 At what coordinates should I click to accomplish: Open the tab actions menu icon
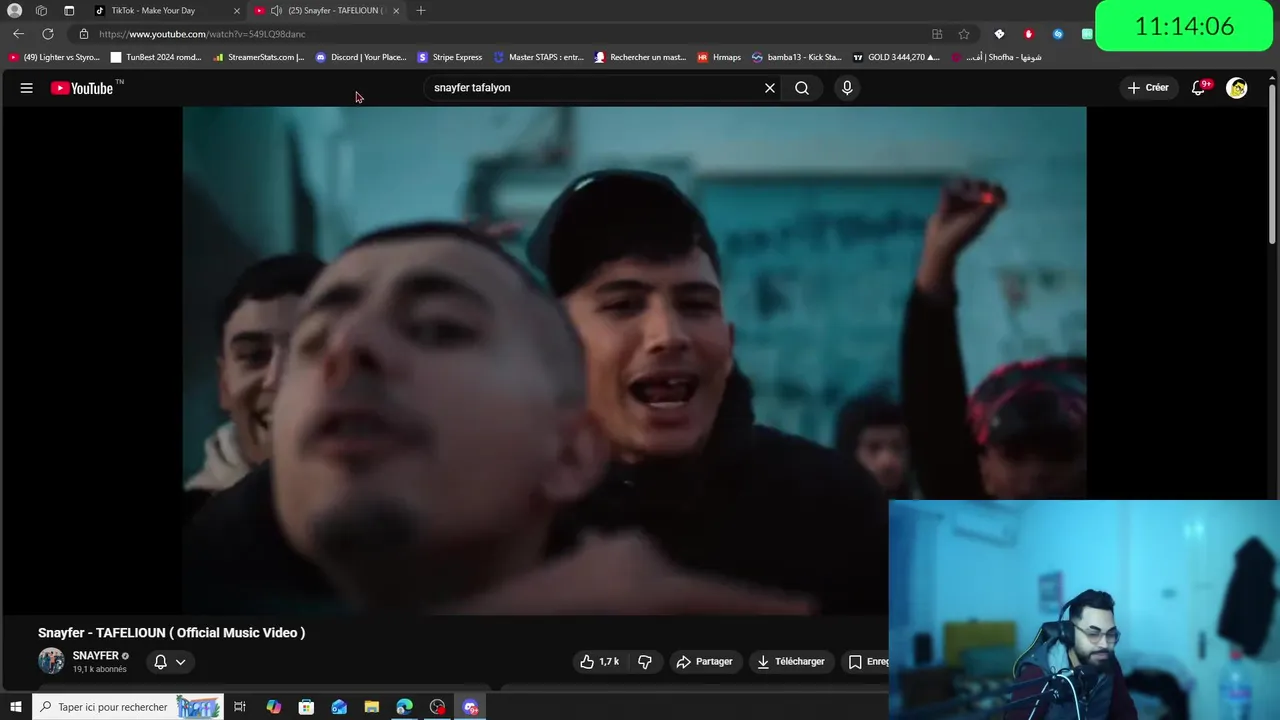coord(69,10)
